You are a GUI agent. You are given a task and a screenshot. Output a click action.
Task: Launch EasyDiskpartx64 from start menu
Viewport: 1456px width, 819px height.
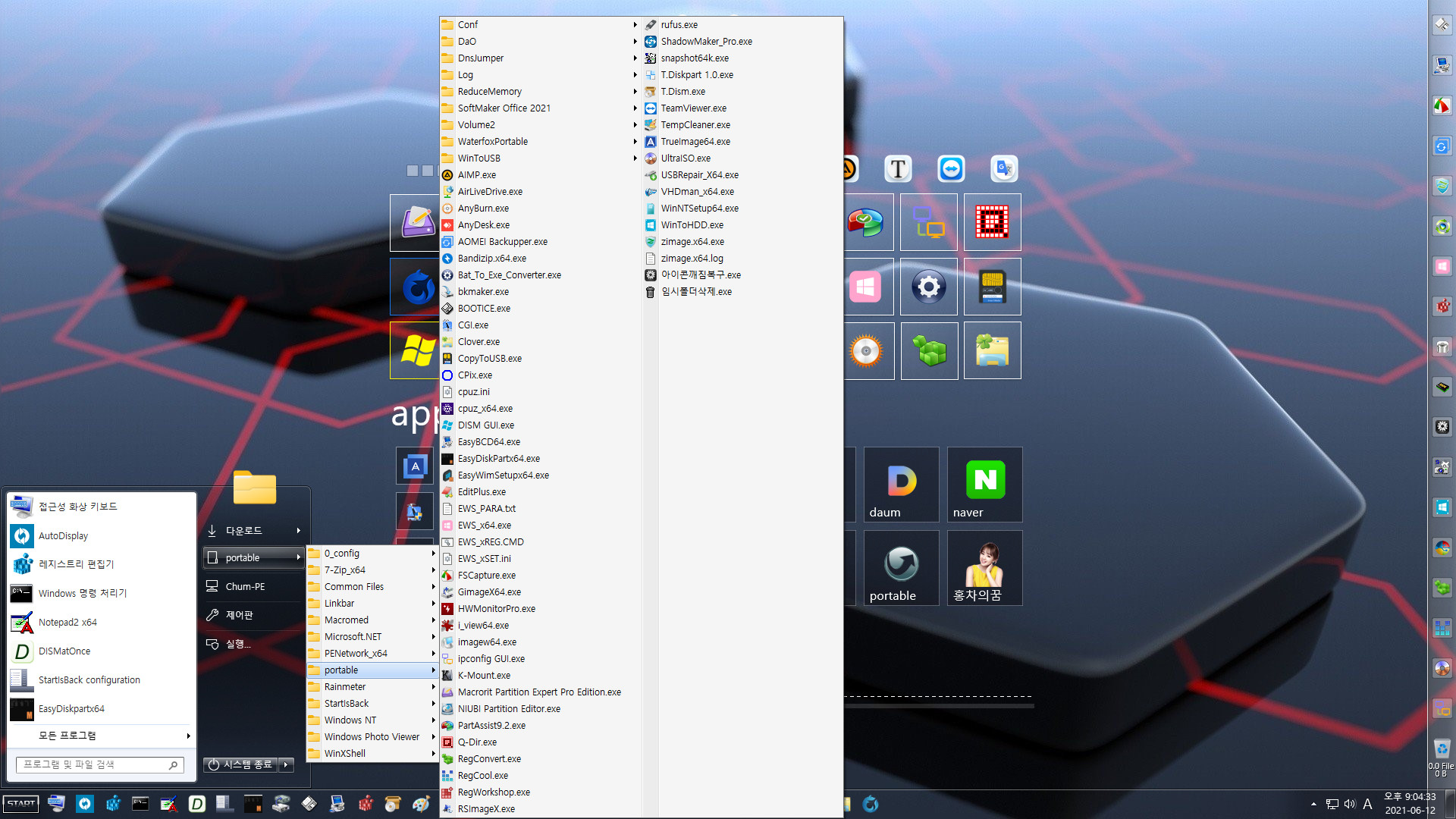tap(102, 708)
